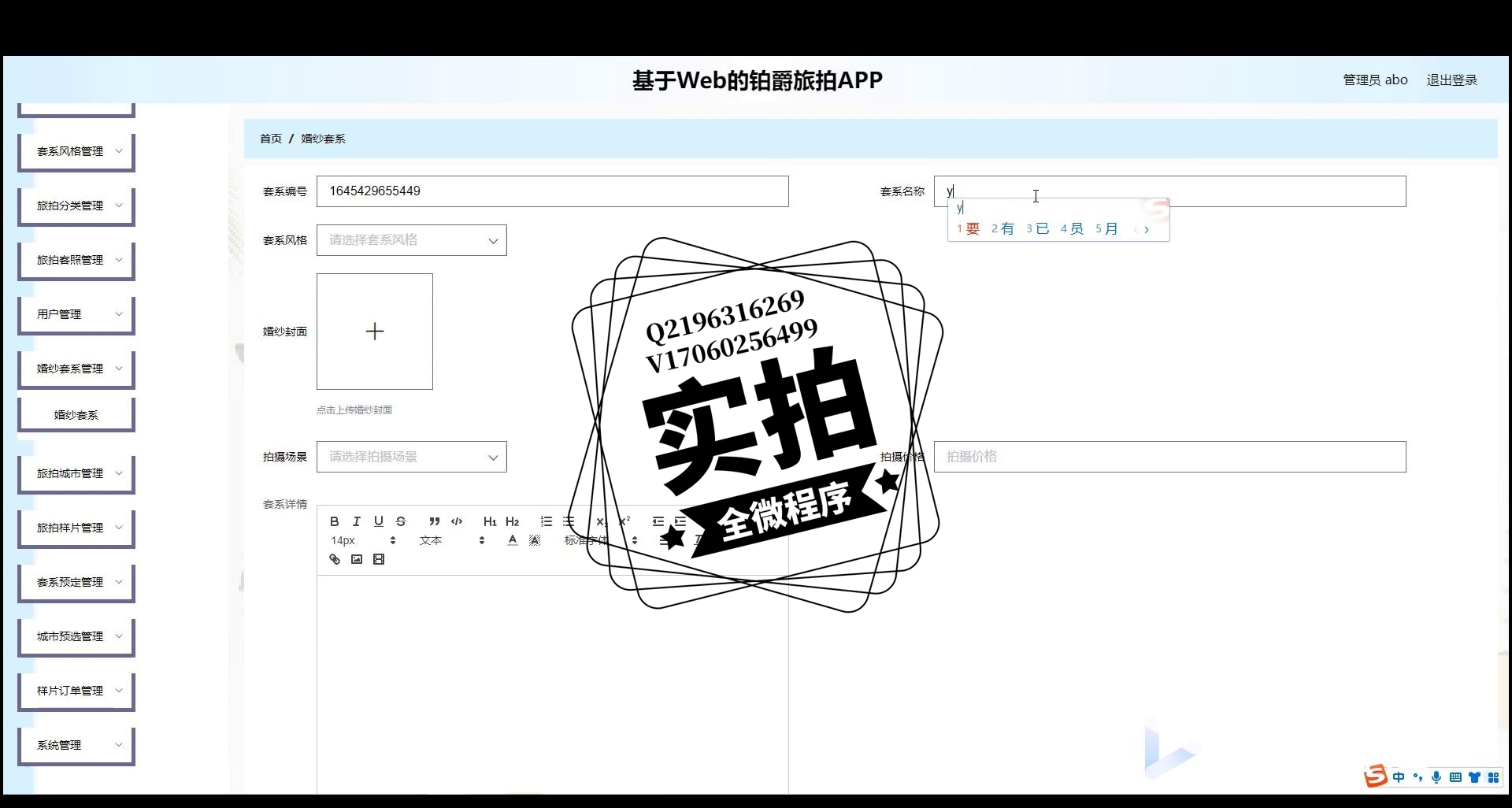Pick IME candidate 4 员
Screen dimensions: 1512x808
[1072, 229]
